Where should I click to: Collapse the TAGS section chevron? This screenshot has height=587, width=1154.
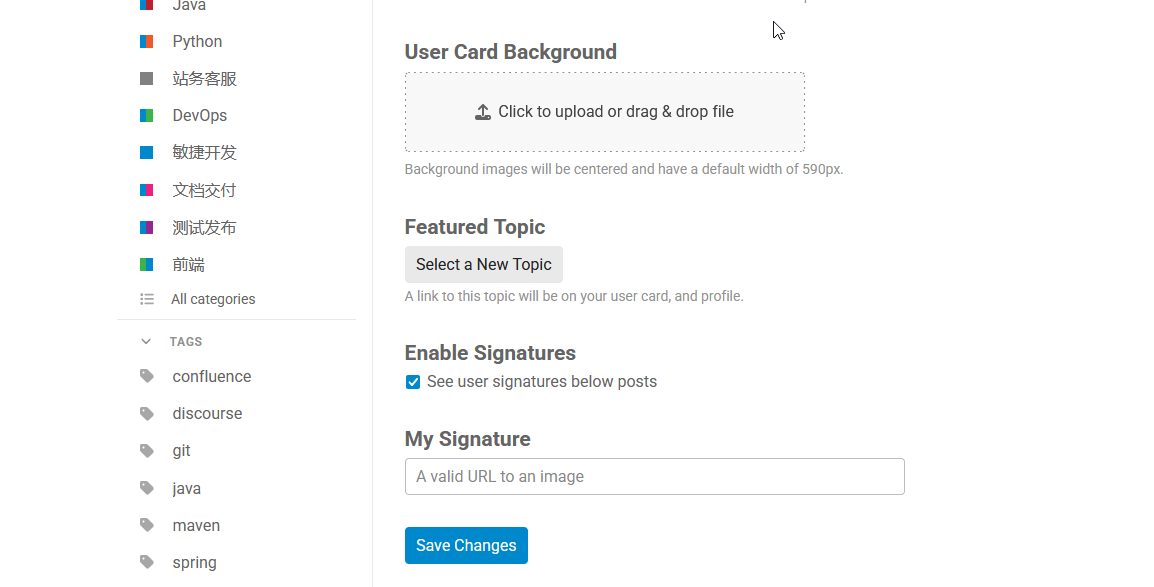click(146, 341)
